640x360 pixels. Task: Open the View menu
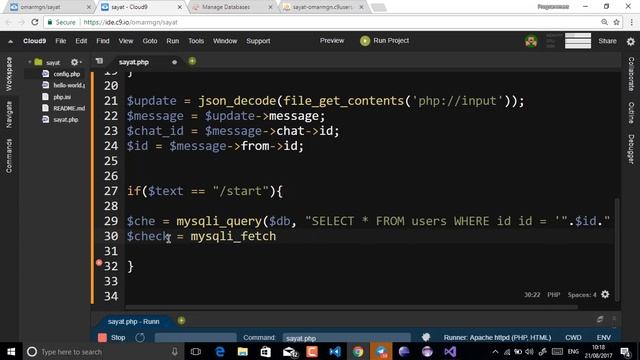tap(126, 41)
